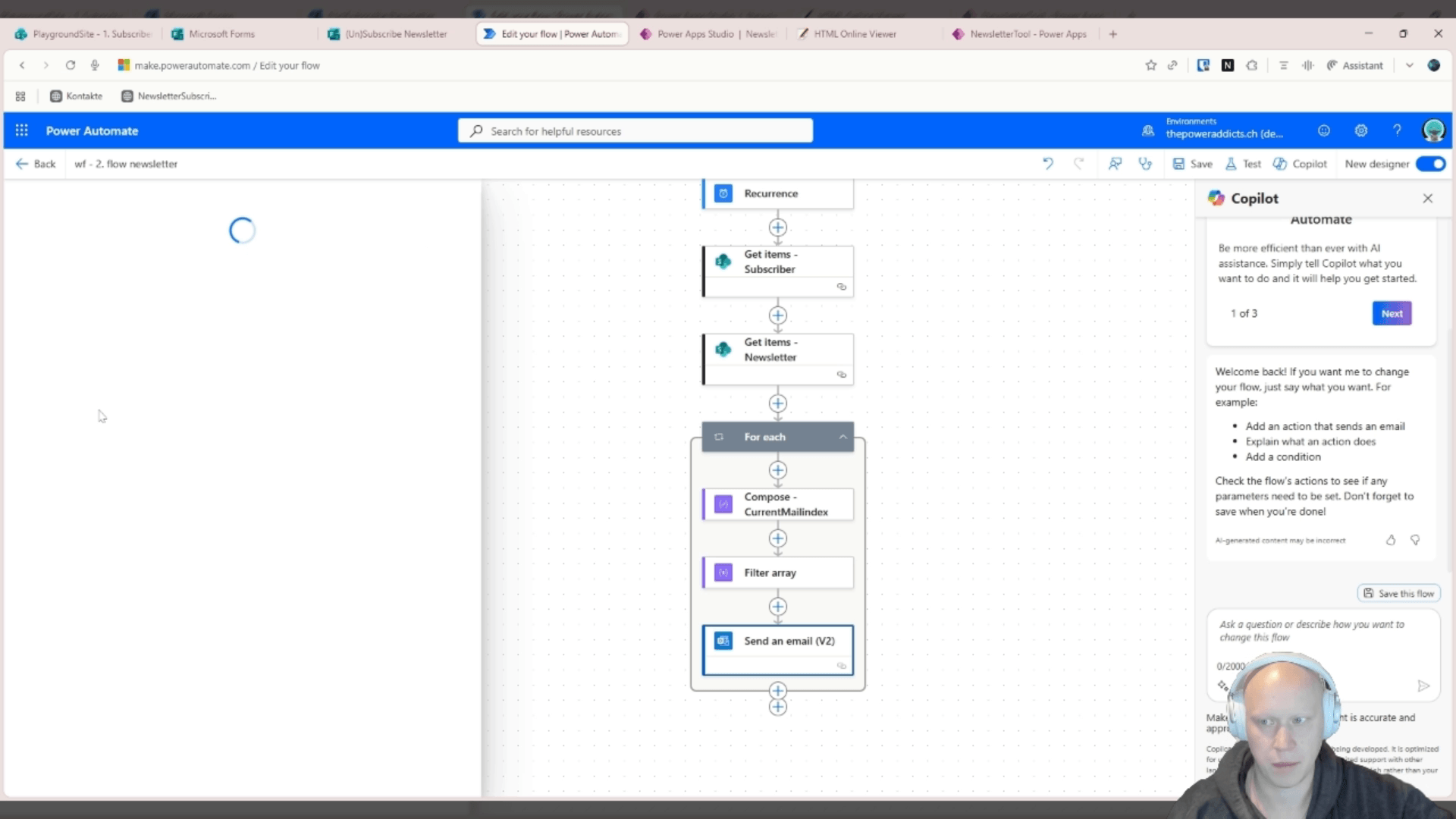Switch to Power Apps Studio tab
The height and width of the screenshot is (819, 1456).
pyautogui.click(x=709, y=34)
